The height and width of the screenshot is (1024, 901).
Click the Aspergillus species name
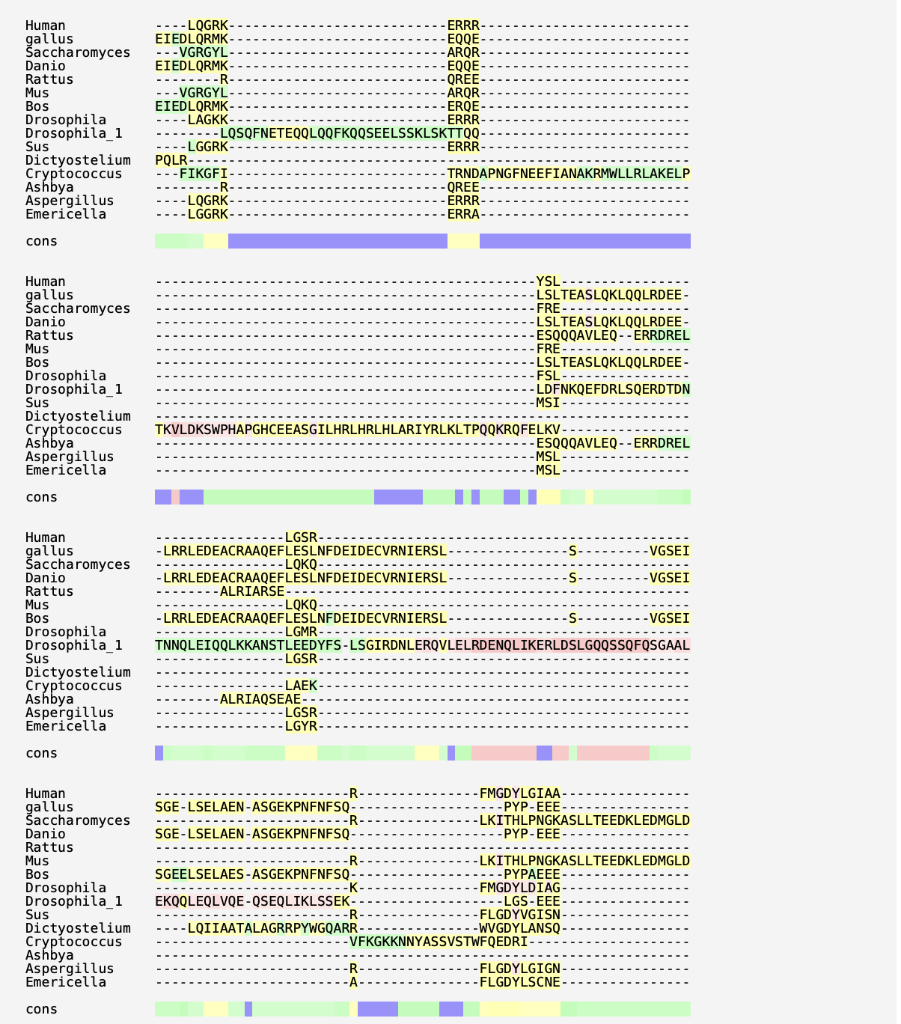[x=66, y=200]
